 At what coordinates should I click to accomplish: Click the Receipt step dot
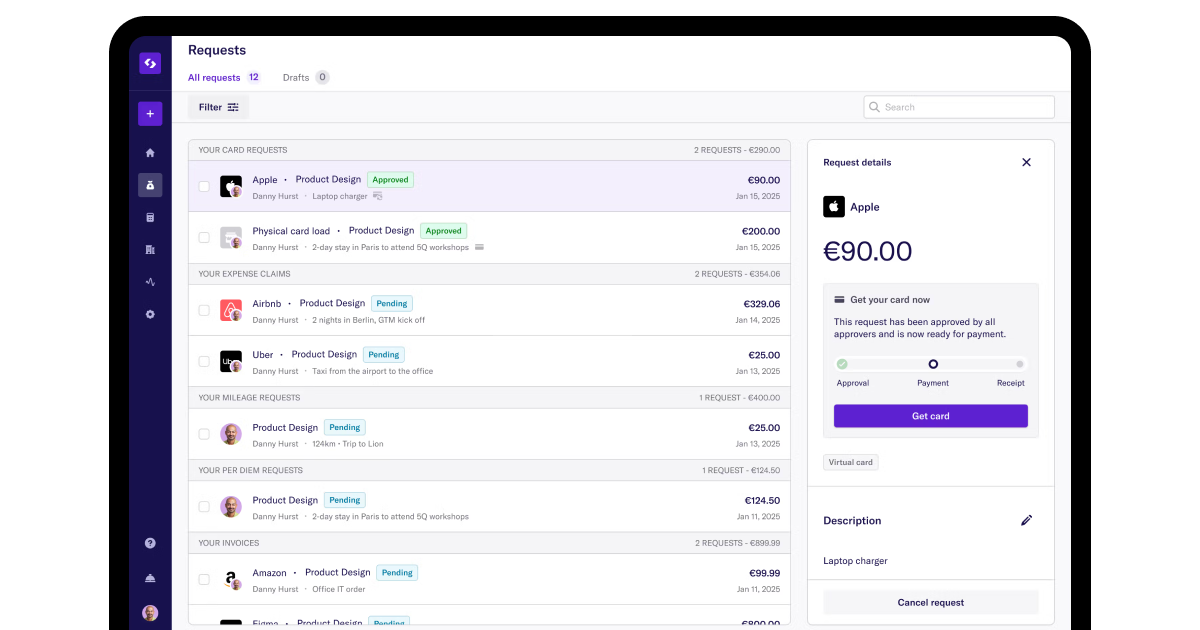coord(1020,364)
